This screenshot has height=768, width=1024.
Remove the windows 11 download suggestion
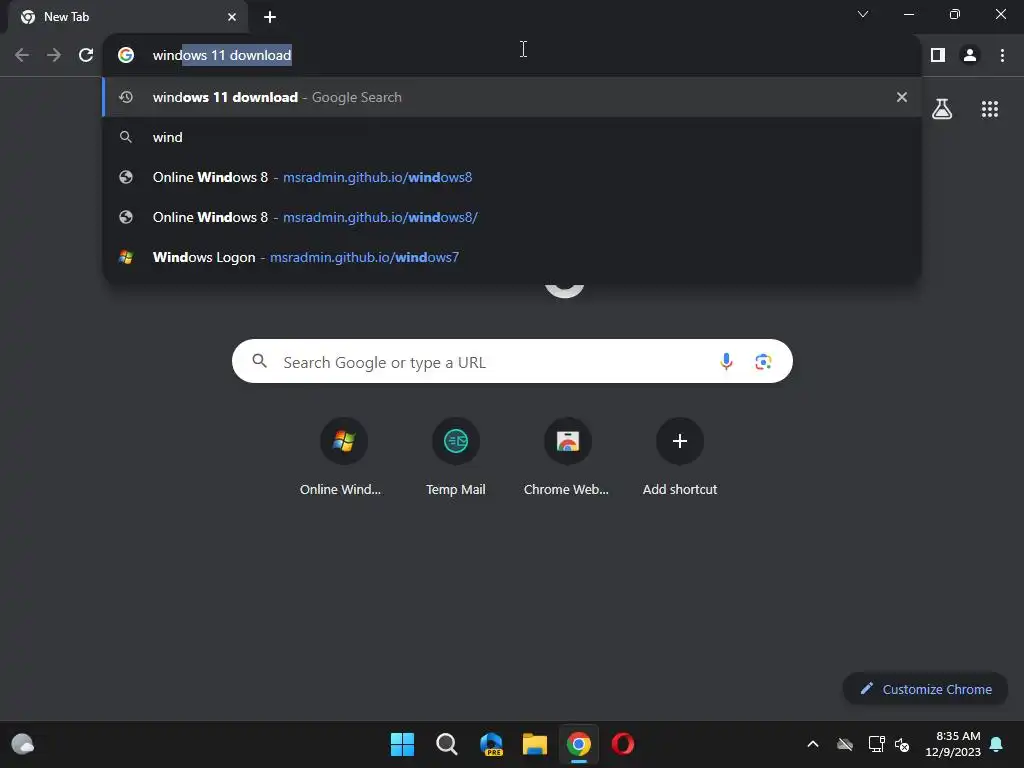pyautogui.click(x=902, y=97)
